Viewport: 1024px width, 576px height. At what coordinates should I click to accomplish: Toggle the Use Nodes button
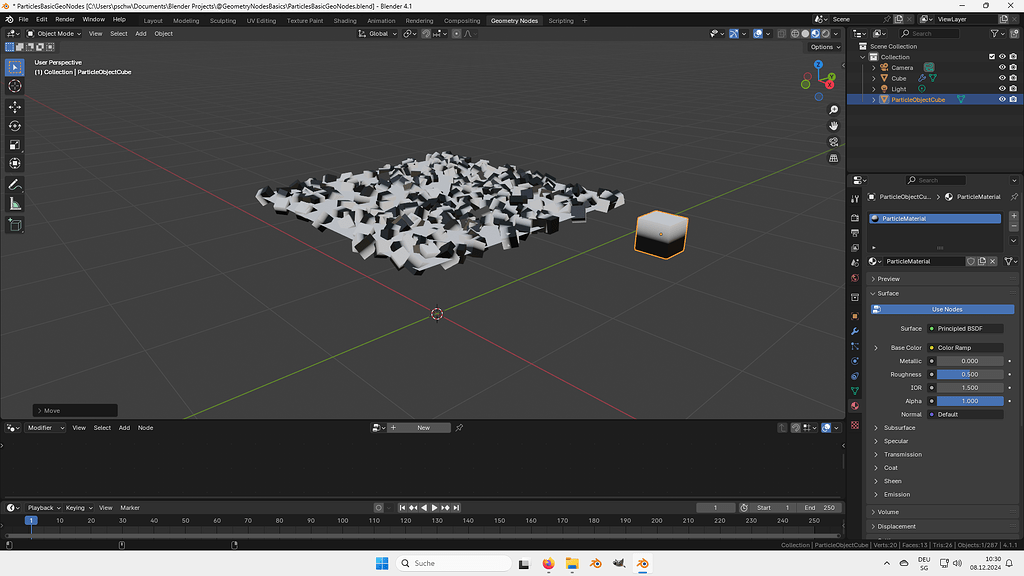942,309
